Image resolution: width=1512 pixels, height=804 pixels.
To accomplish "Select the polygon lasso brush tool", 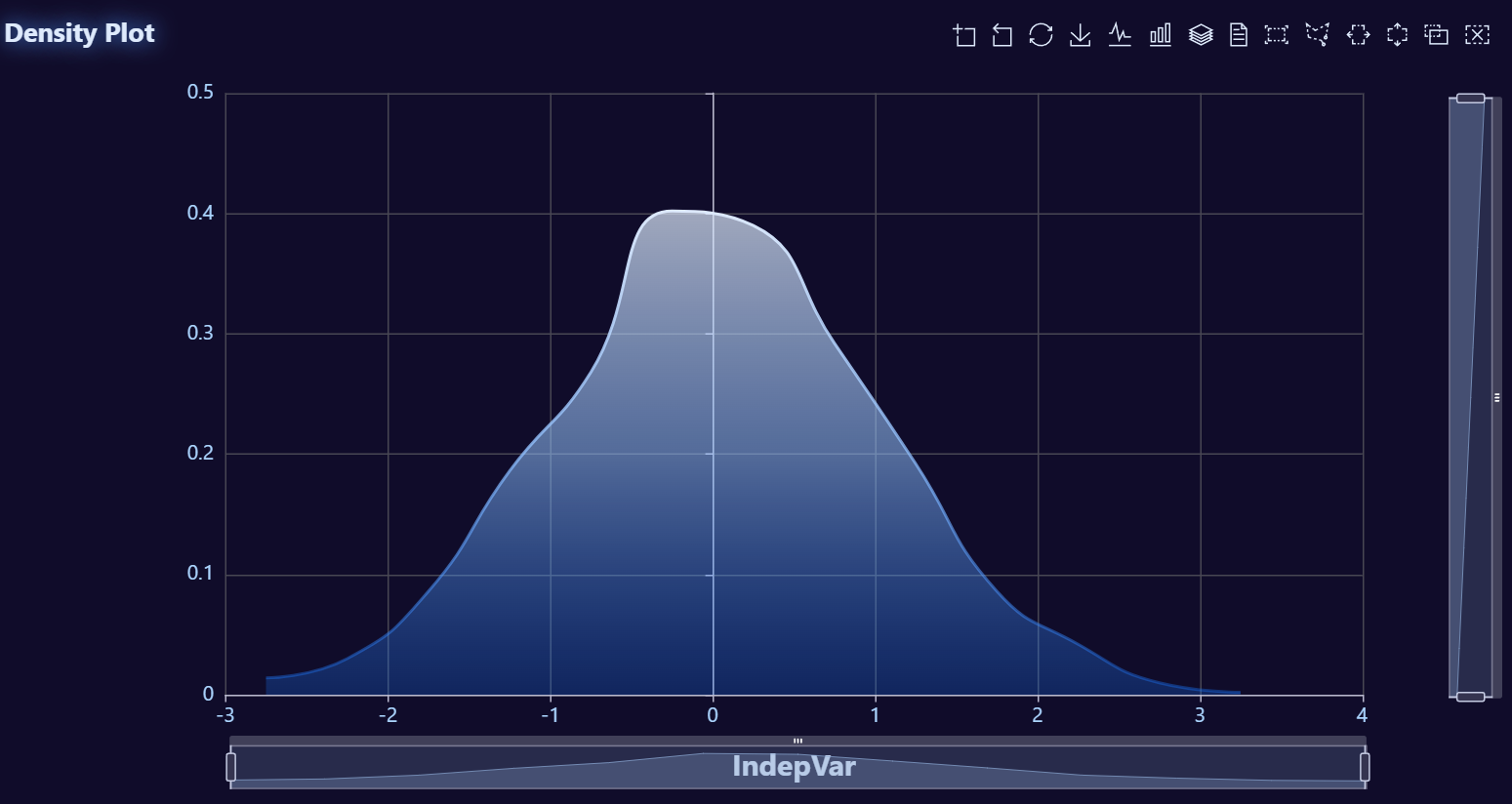I will click(x=1318, y=35).
